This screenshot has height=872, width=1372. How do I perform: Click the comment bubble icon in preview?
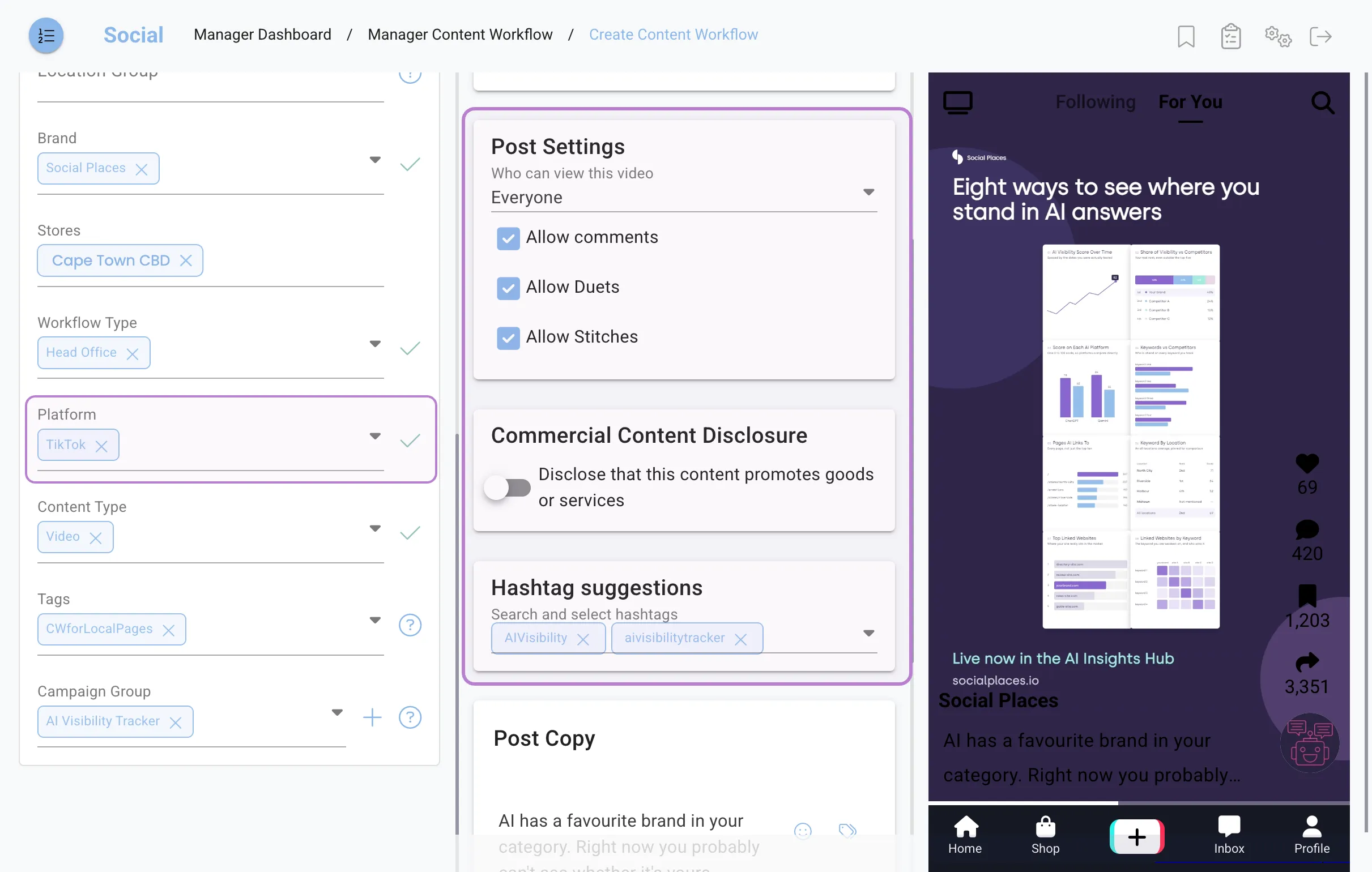pos(1307,529)
